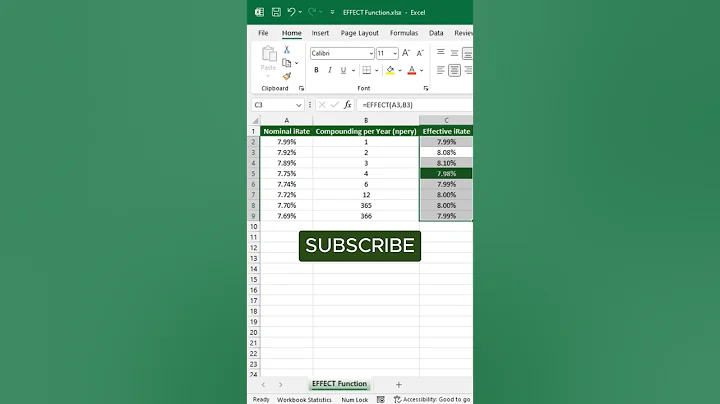Click the Undo arrow icon
Screen dimensions: 720x404
coord(291,12)
